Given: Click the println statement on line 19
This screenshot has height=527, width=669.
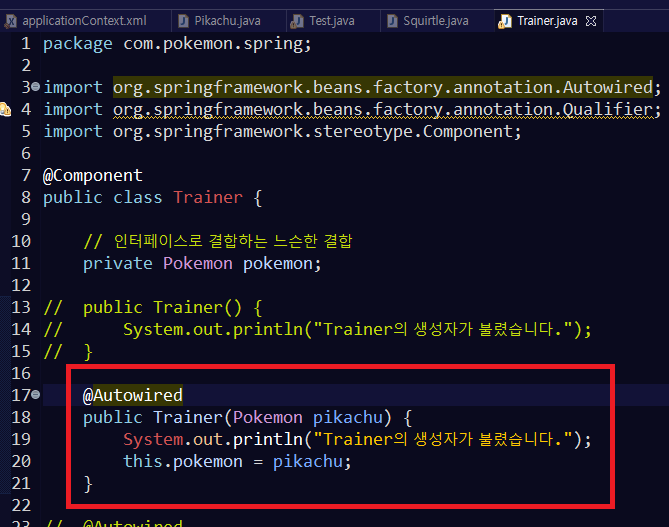Looking at the screenshot, I should [357, 439].
